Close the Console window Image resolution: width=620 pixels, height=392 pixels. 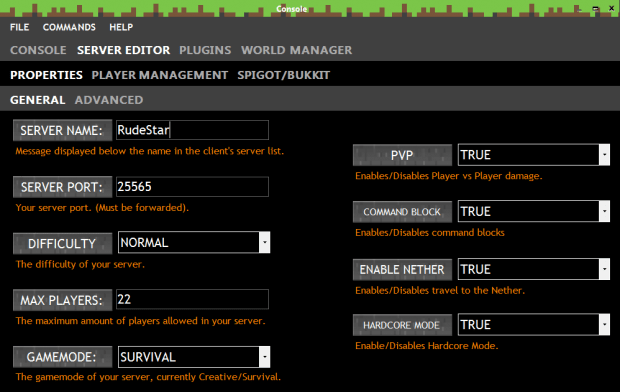(x=611, y=8)
